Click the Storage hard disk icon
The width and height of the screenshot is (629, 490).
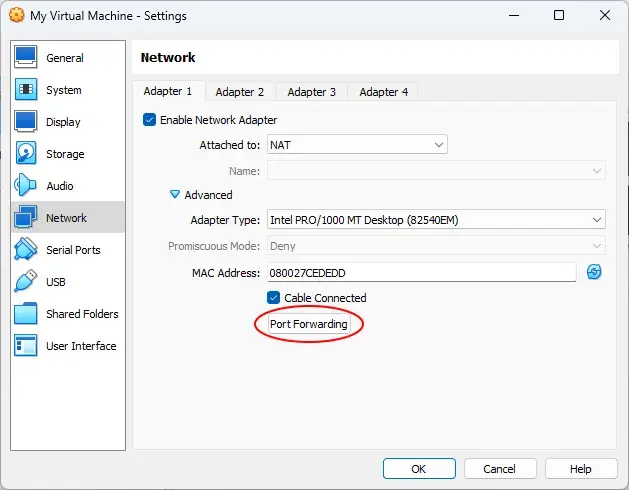(26, 153)
